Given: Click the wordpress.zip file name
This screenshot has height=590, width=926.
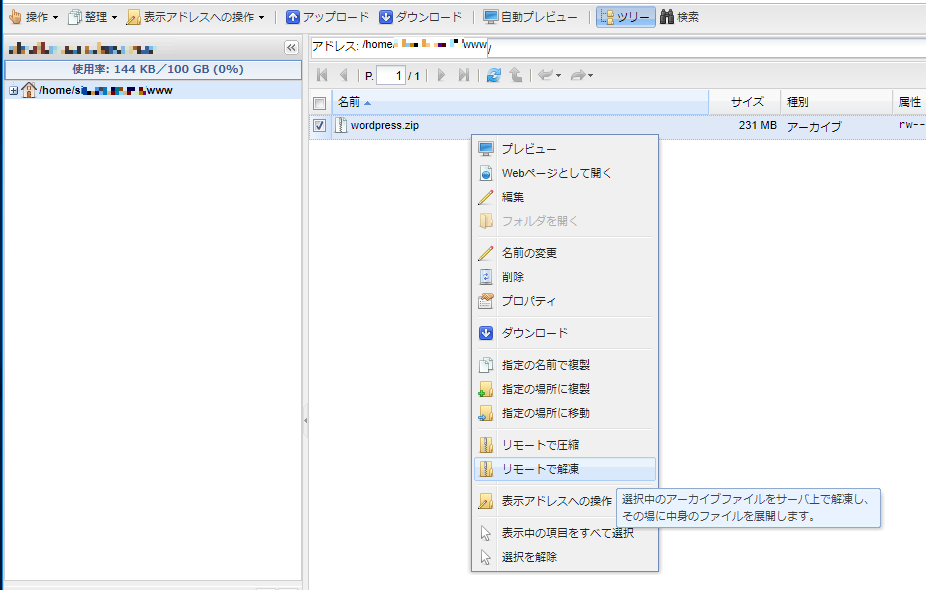Looking at the screenshot, I should point(384,125).
